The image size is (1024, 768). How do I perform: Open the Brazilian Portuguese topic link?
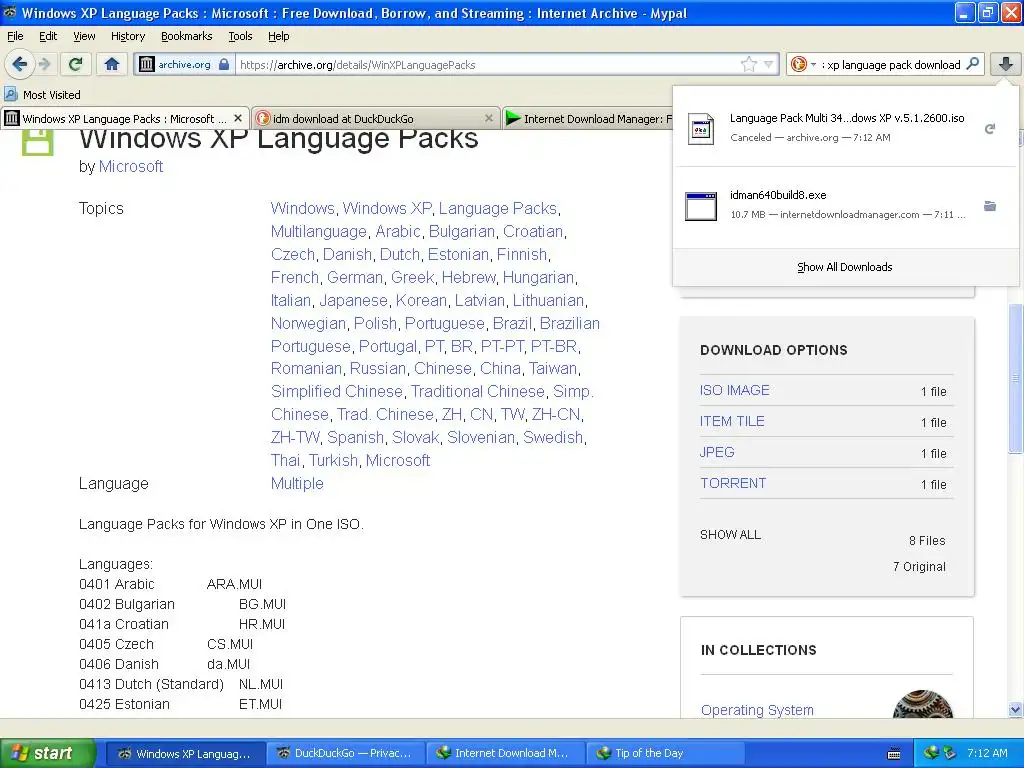(436, 335)
